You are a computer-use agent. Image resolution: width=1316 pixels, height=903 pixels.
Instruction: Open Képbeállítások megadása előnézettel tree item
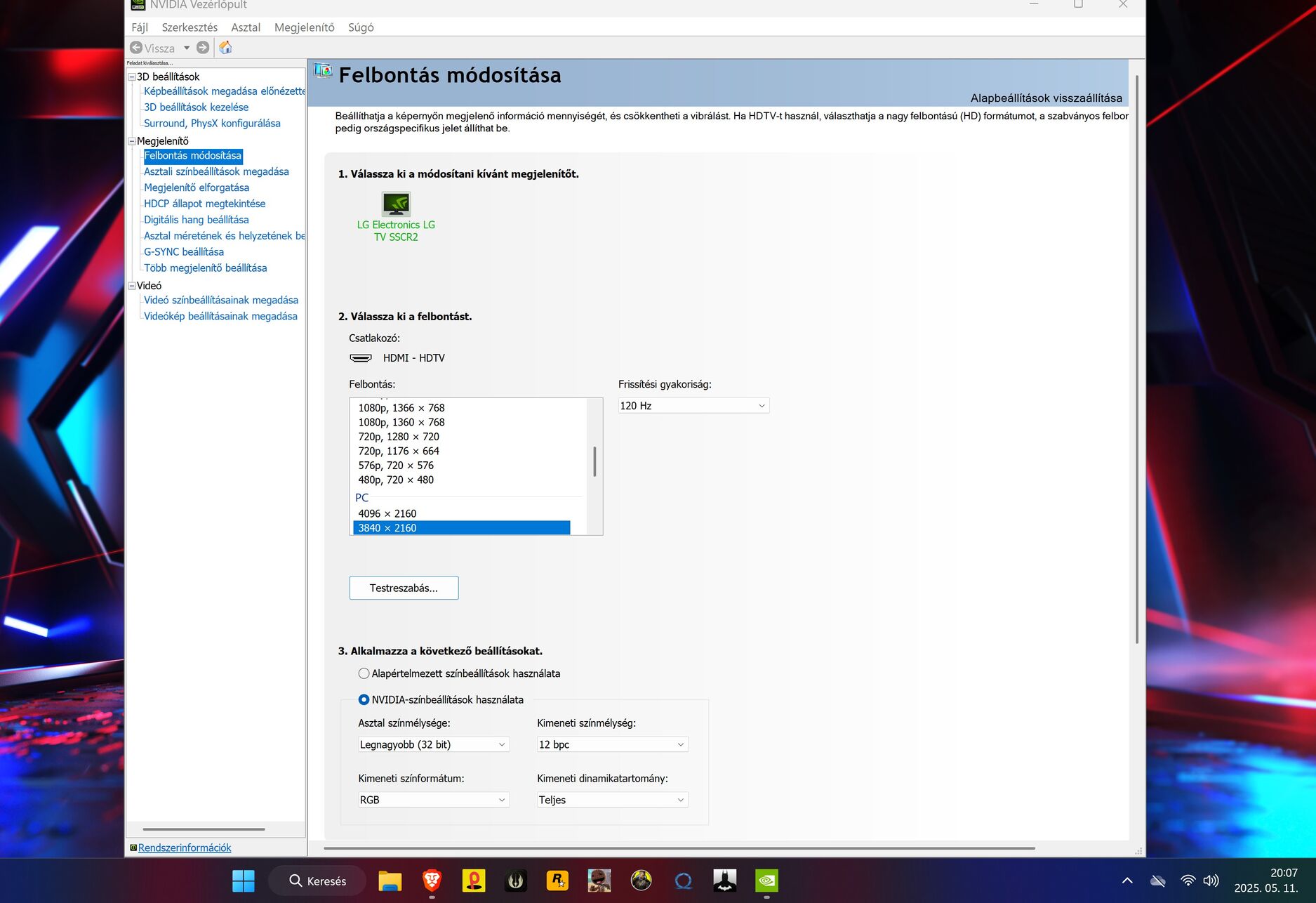point(225,91)
